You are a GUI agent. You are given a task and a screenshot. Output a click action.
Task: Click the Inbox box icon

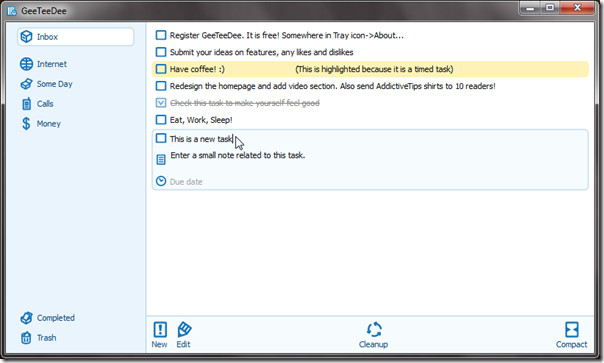27,37
